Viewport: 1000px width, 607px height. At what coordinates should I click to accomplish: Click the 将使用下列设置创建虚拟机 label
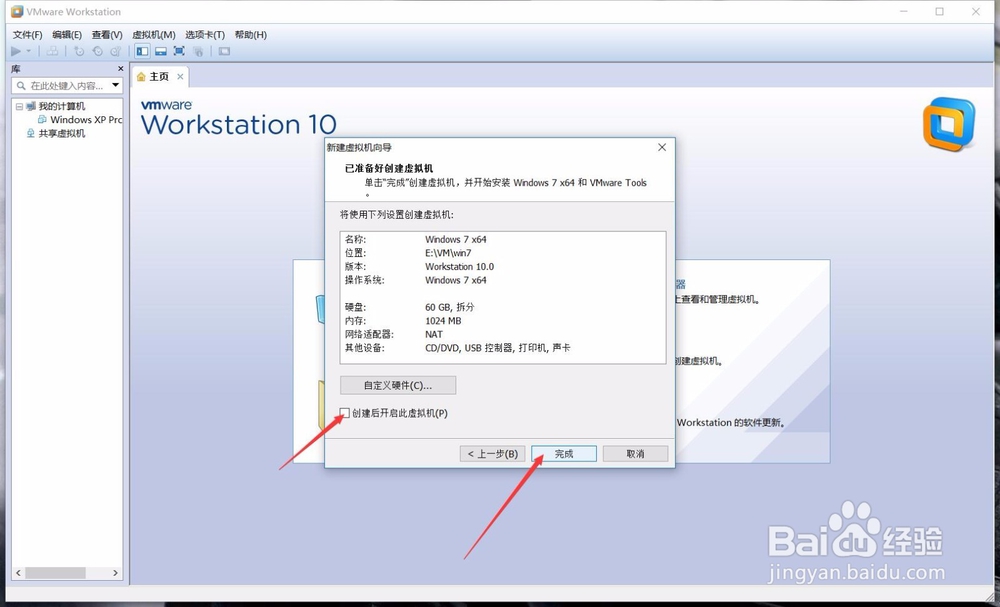point(397,214)
